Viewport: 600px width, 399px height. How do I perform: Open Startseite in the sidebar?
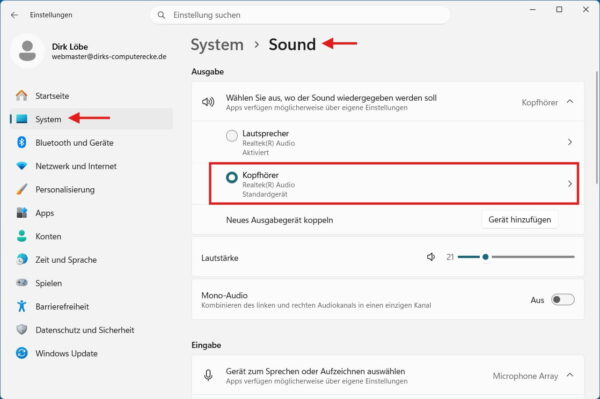91,96
